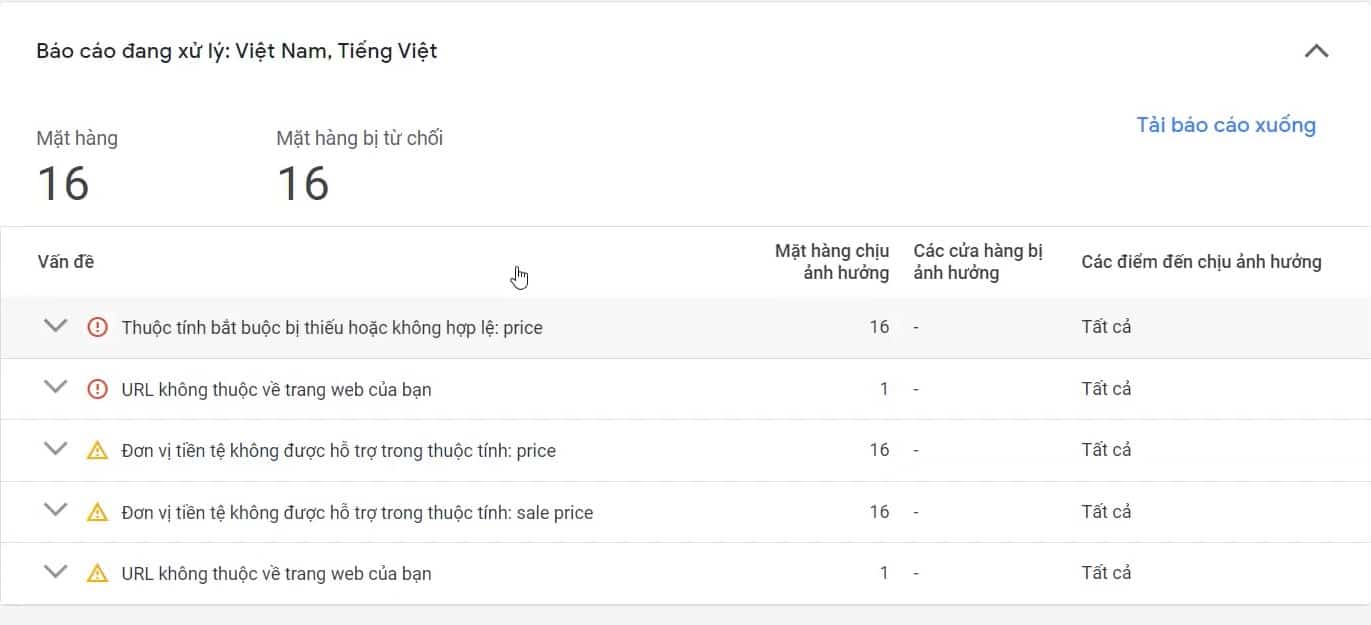Click report title "Báo cáo đang xử lý"

click(237, 51)
